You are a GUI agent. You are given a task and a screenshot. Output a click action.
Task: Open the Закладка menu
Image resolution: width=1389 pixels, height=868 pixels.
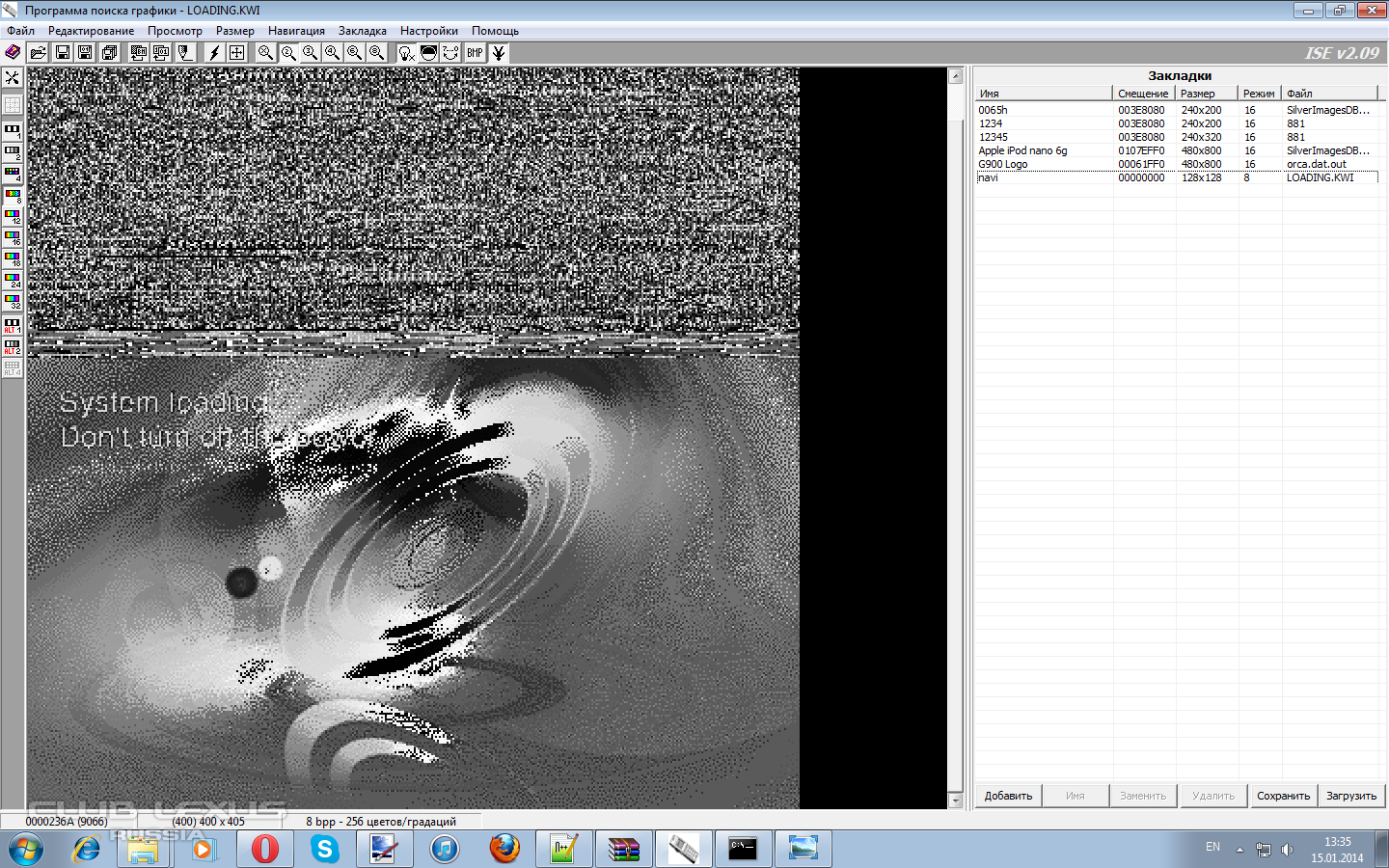point(363,31)
